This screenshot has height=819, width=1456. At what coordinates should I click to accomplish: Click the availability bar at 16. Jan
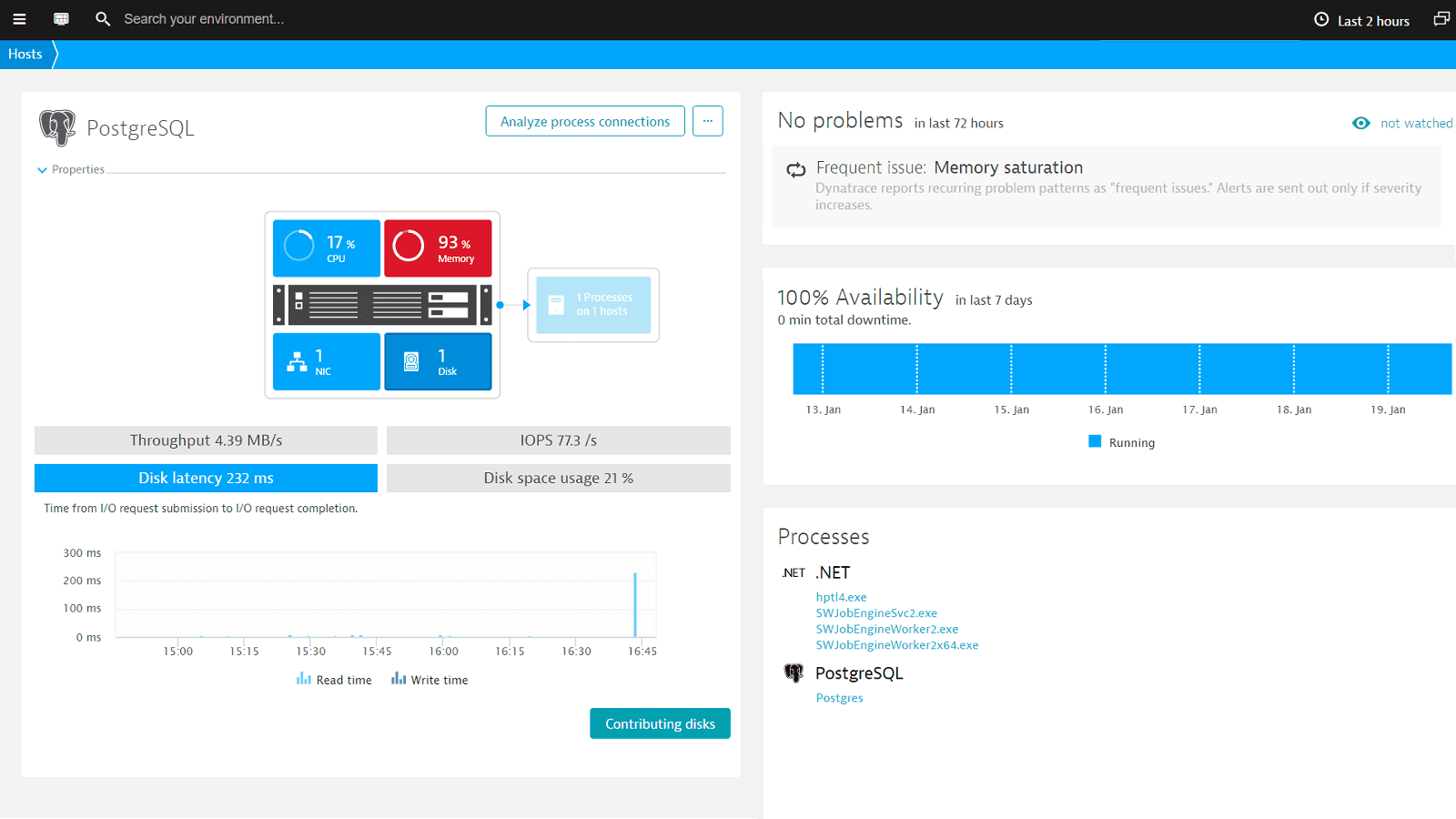(1106, 369)
